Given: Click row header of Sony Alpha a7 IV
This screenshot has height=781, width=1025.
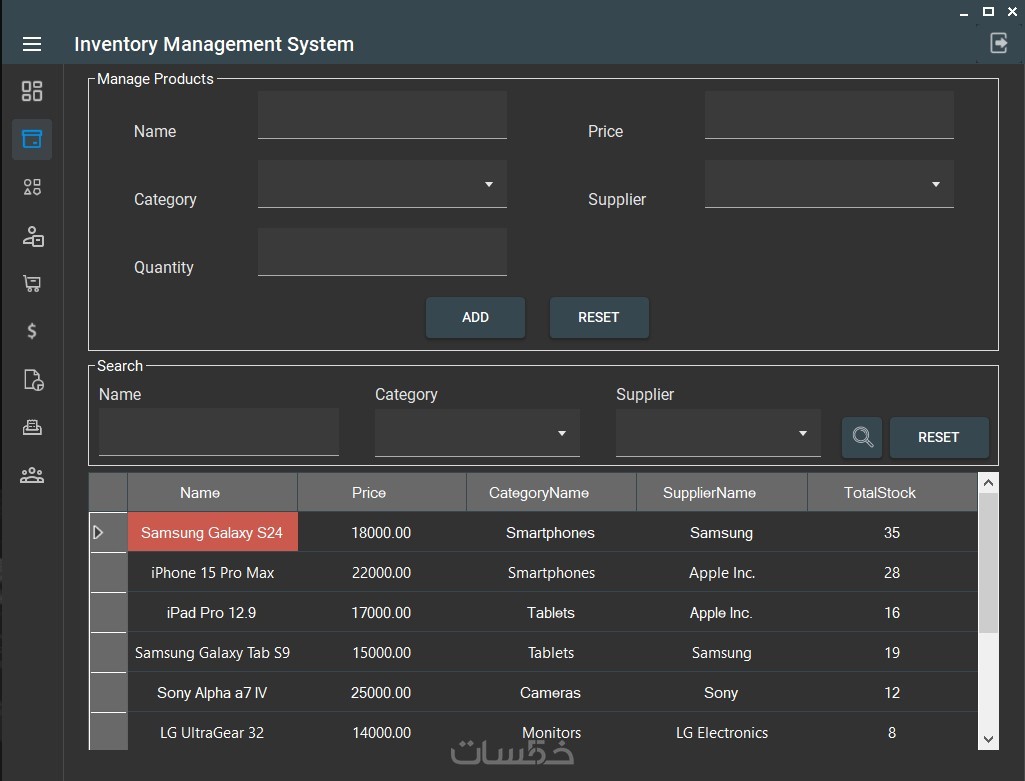Looking at the screenshot, I should click(x=109, y=692).
